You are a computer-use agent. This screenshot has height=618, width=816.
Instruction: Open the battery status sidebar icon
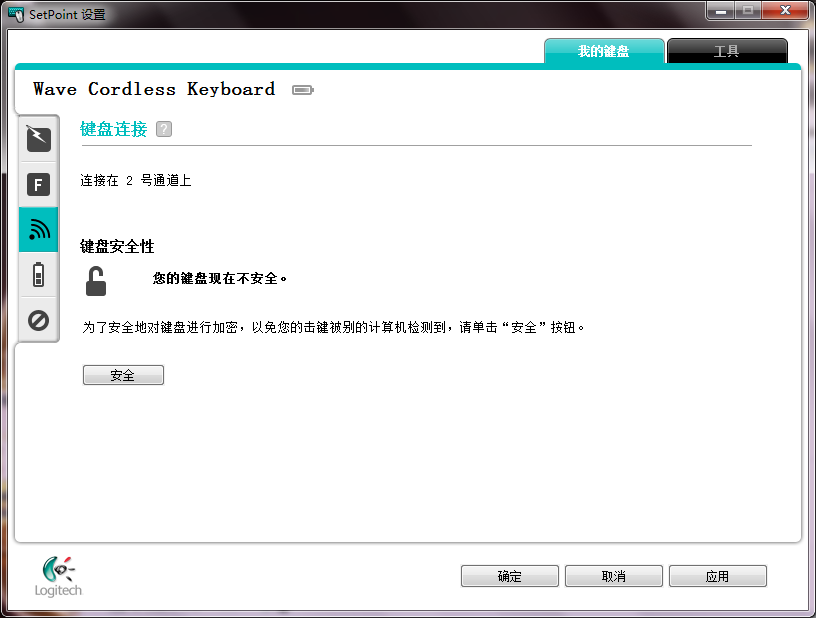[x=39, y=275]
